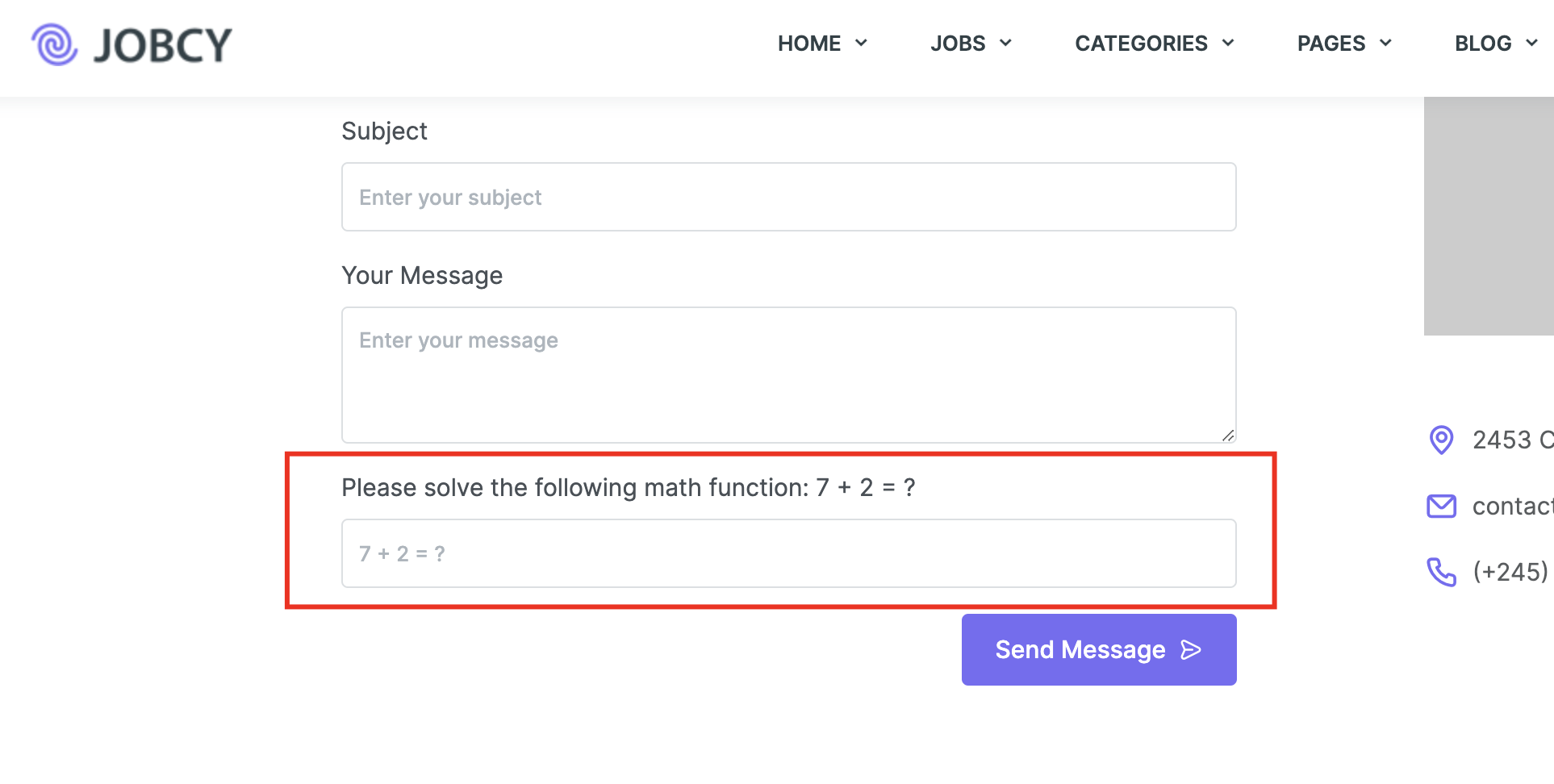The height and width of the screenshot is (784, 1554).
Task: Expand the Pages dropdown chevron
Action: pos(1385,43)
